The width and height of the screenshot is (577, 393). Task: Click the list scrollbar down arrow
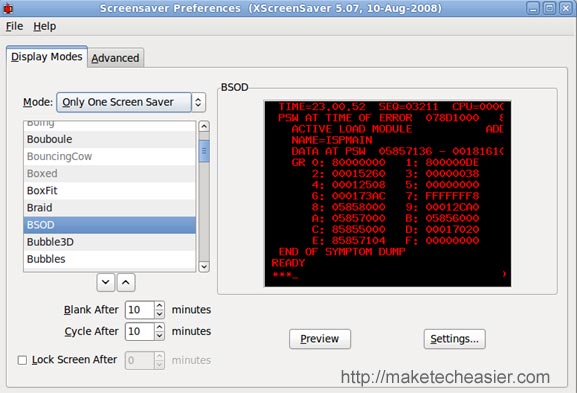(204, 266)
